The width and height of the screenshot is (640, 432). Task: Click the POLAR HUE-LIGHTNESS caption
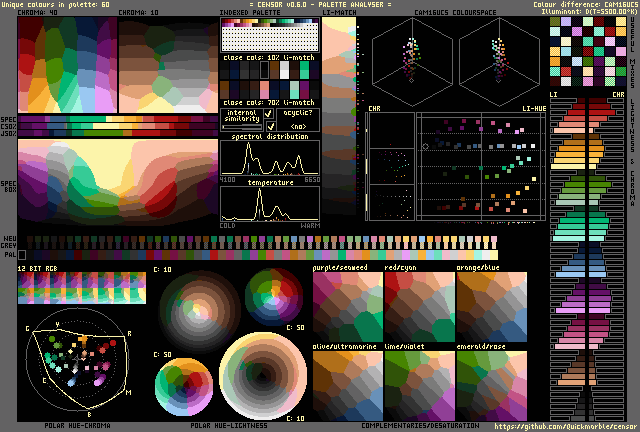click(229, 425)
